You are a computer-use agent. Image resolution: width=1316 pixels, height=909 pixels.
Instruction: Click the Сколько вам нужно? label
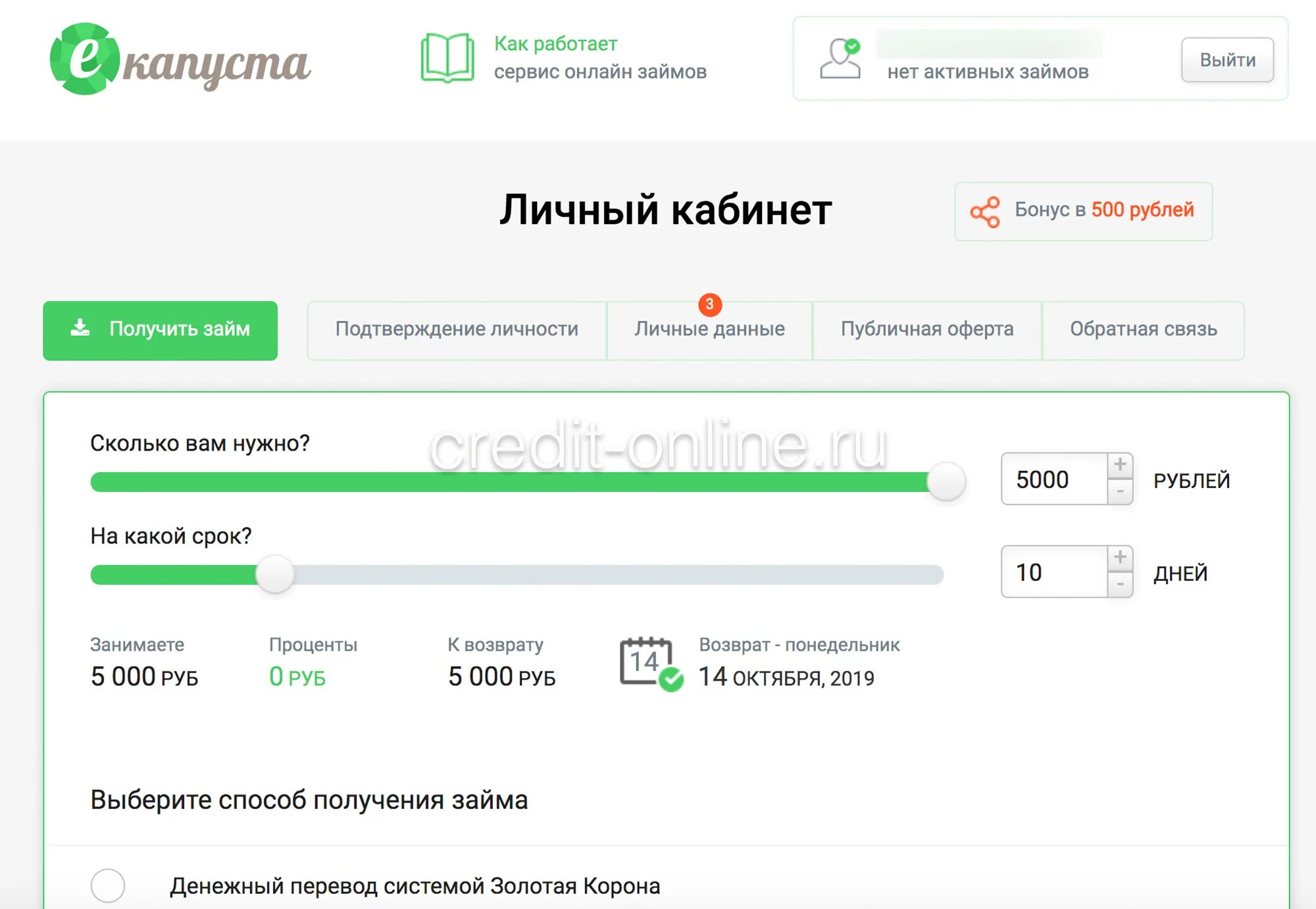pyautogui.click(x=200, y=443)
